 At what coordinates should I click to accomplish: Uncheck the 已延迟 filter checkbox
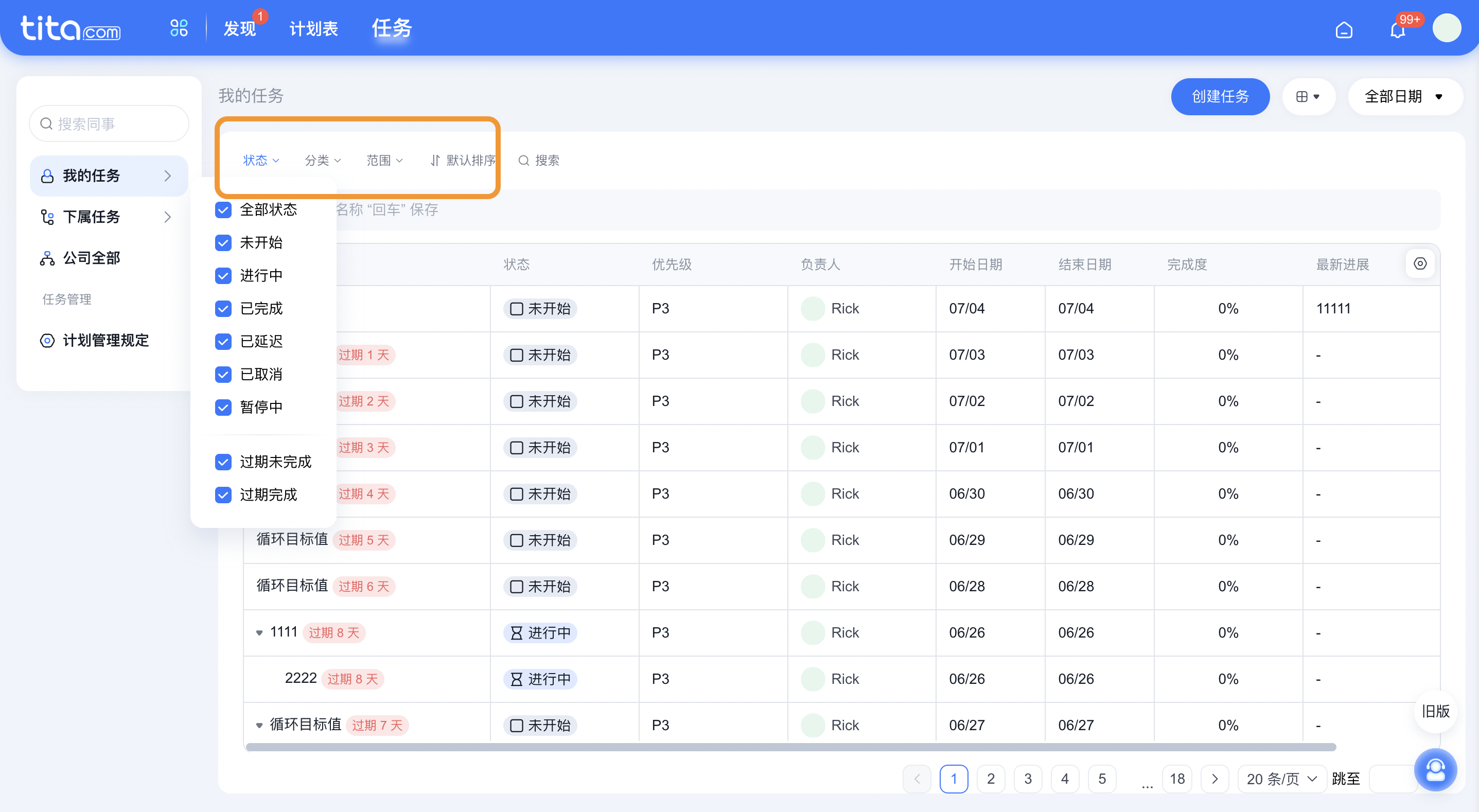click(x=223, y=342)
